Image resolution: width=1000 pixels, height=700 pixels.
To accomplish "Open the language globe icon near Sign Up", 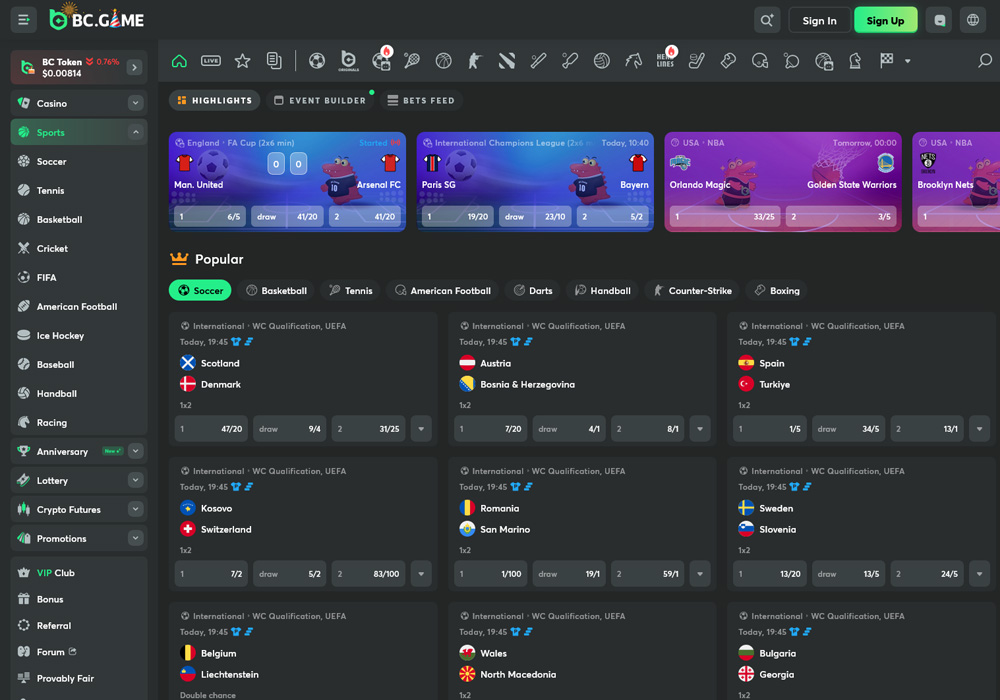I will tap(972, 19).
